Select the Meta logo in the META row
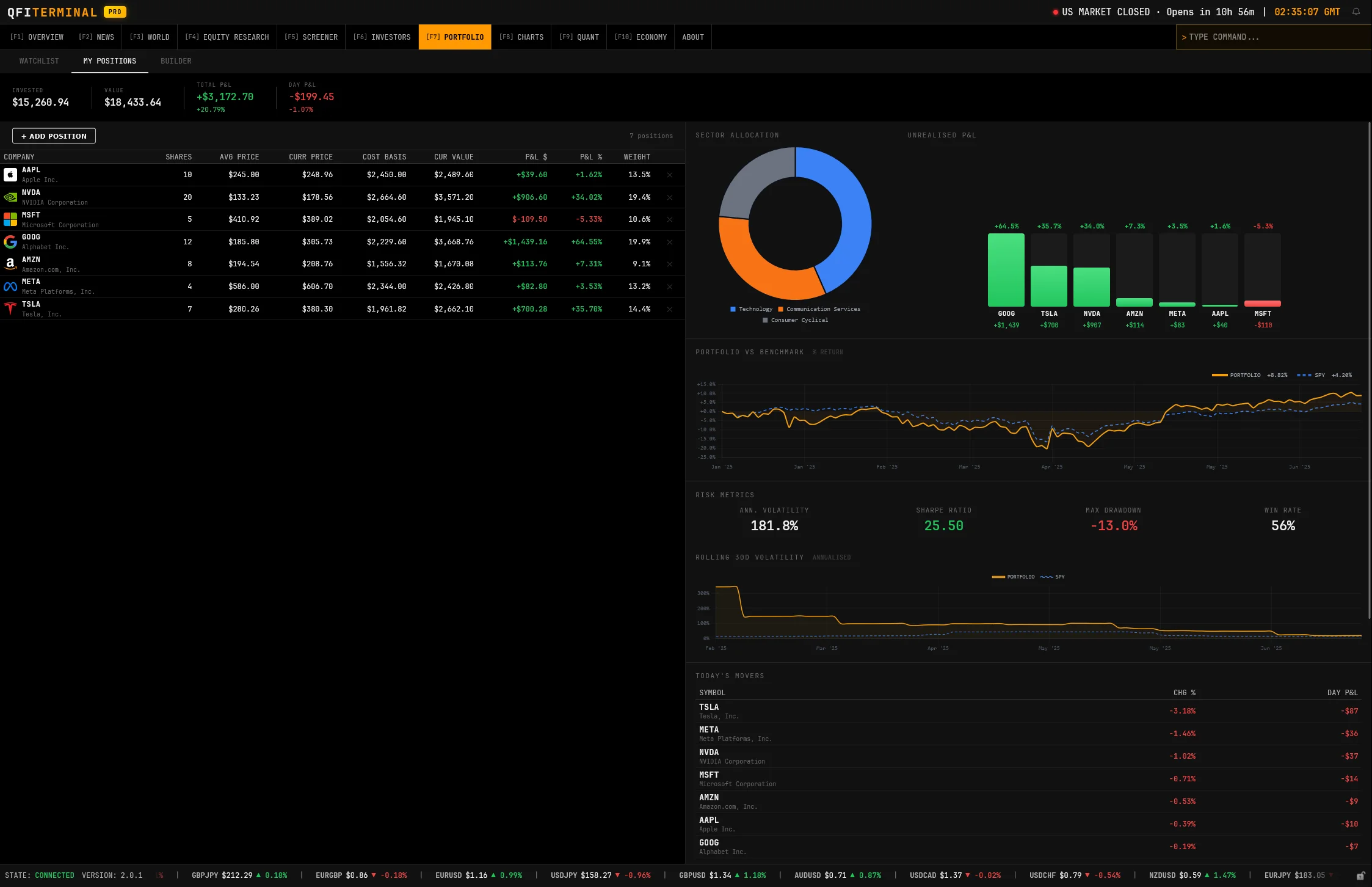This screenshot has width=1372, height=887. coord(10,286)
